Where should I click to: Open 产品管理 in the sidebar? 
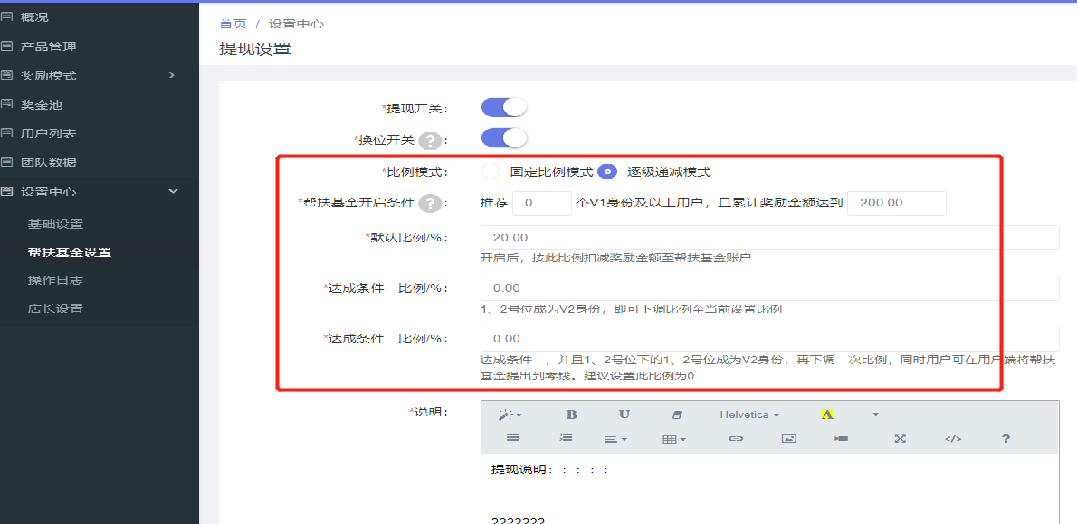click(48, 46)
